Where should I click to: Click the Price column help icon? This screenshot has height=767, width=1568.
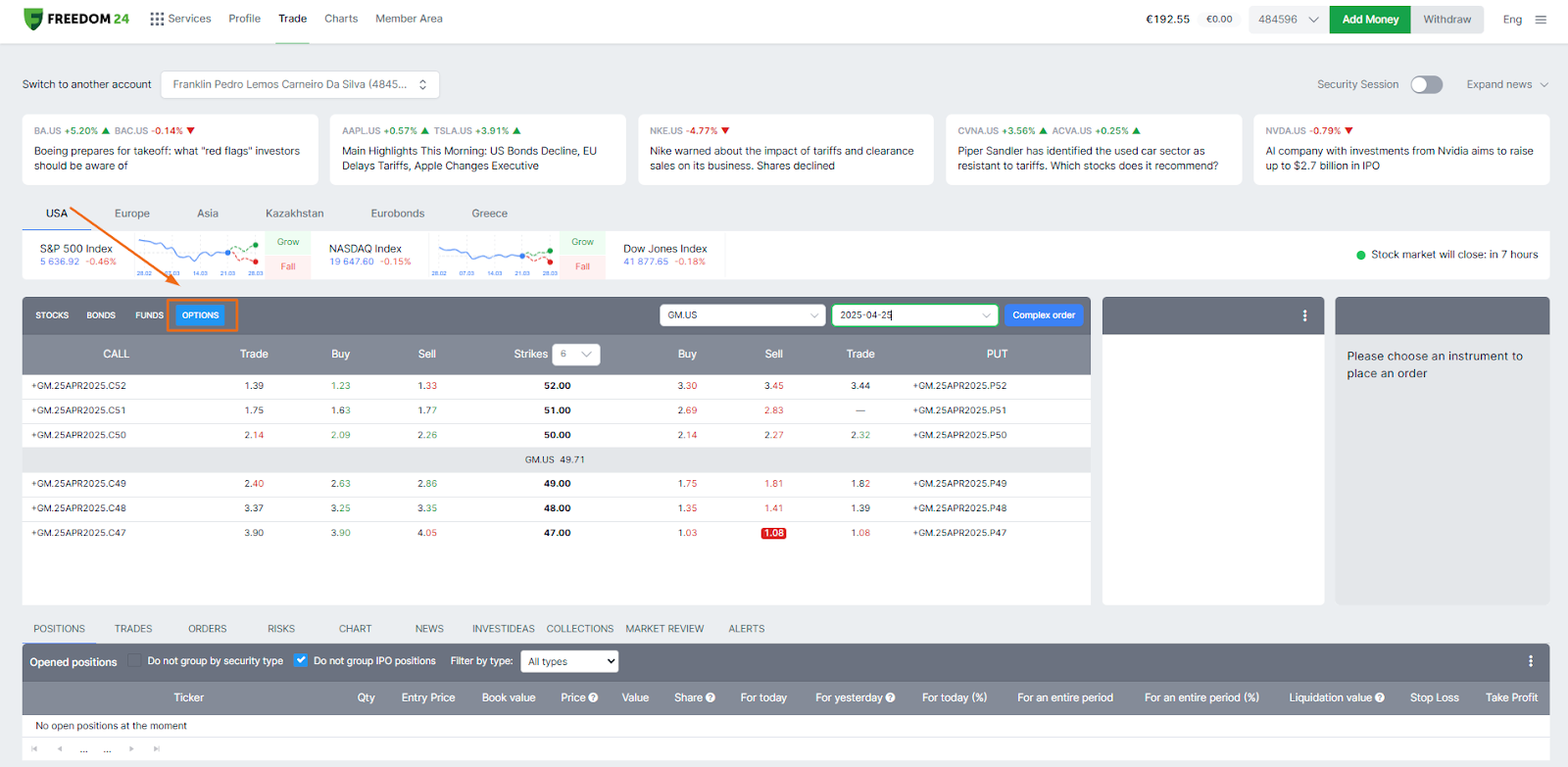(593, 697)
